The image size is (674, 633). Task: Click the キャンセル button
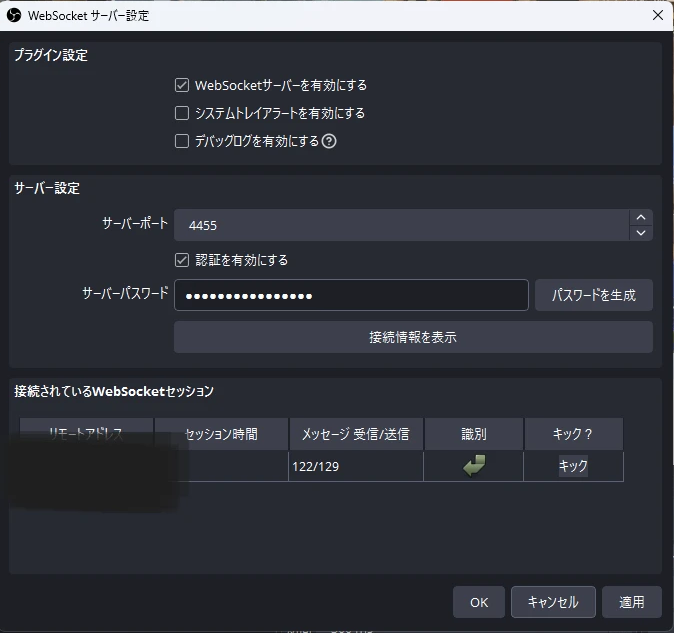coord(553,602)
